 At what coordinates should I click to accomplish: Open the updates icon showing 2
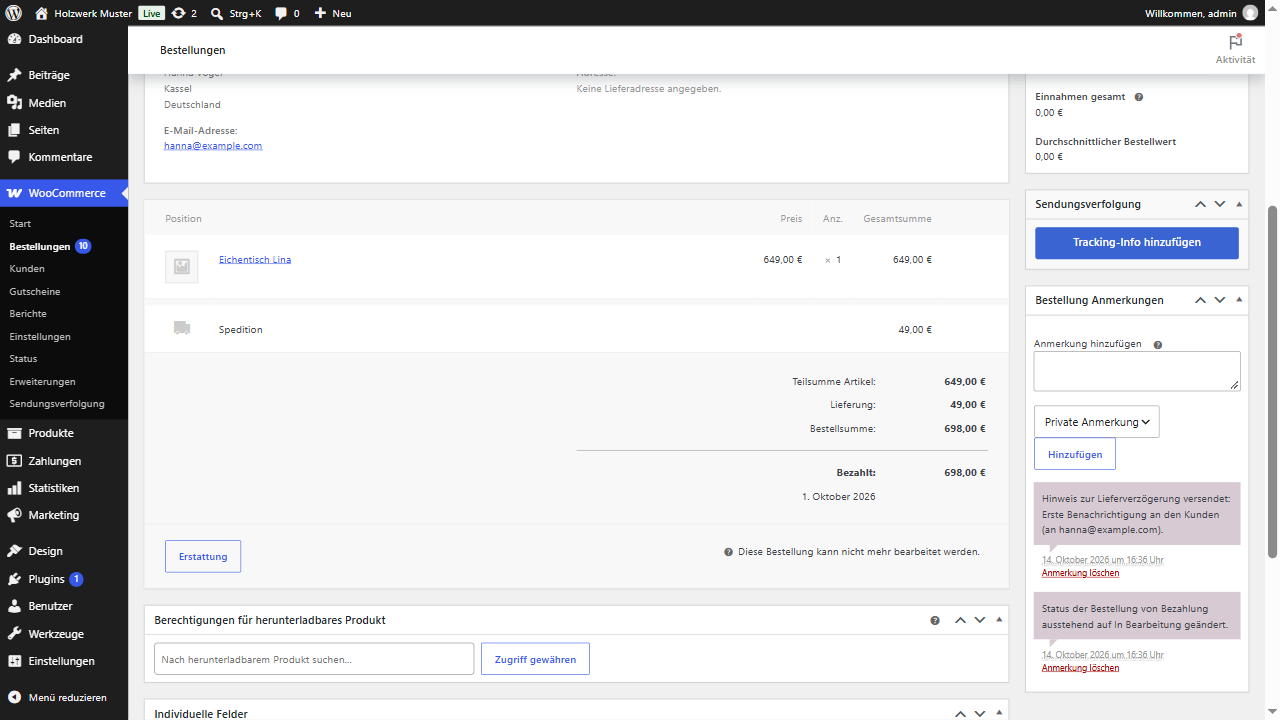tap(184, 13)
